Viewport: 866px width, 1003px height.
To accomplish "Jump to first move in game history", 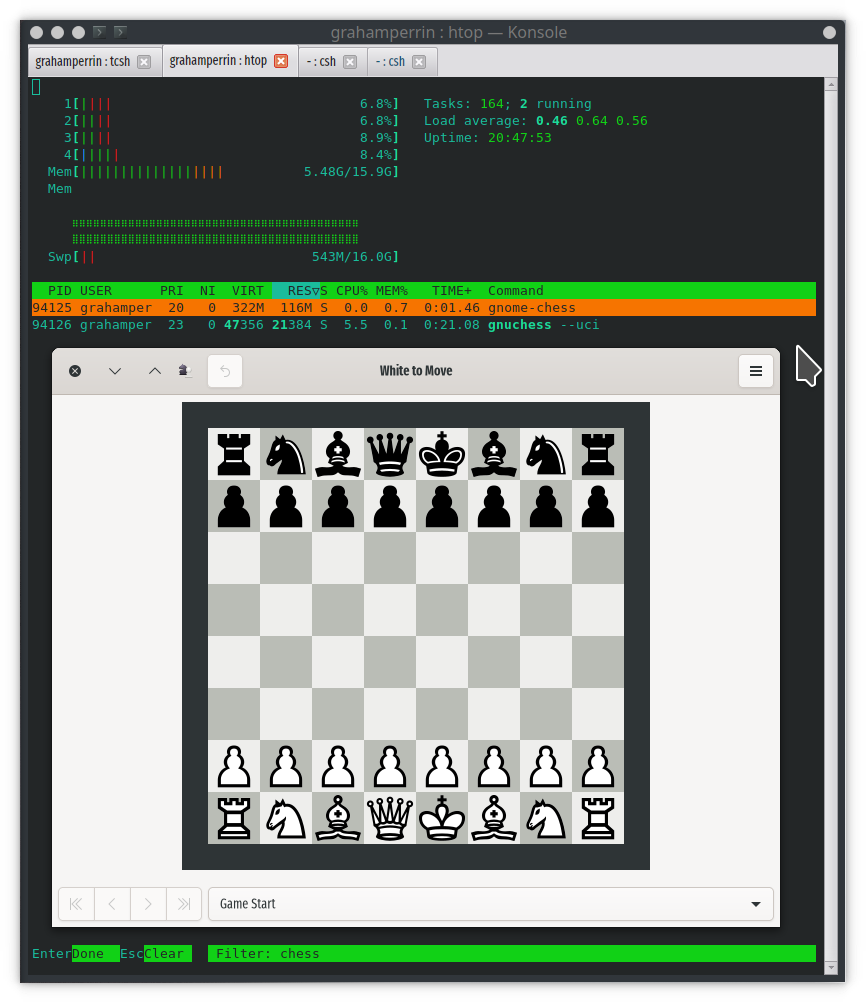I will (76, 904).
